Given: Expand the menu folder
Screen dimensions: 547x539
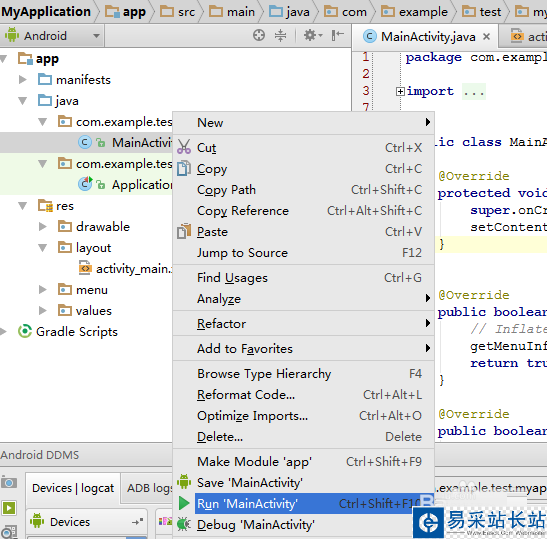Looking at the screenshot, I should 43,290.
